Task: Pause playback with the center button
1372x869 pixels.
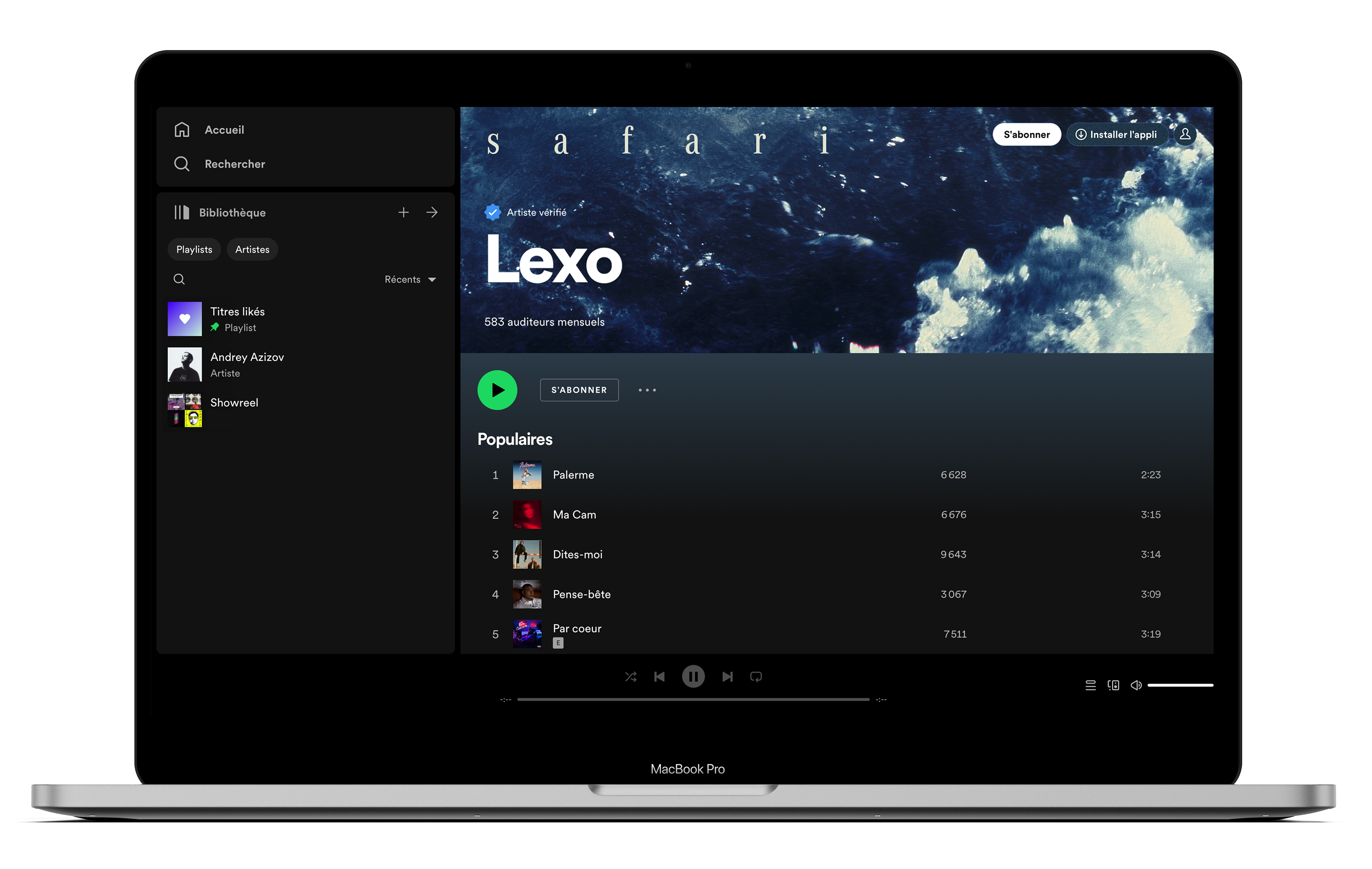Action: tap(694, 676)
